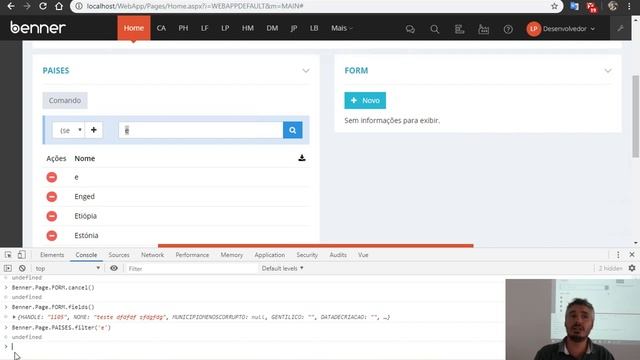Switch to the Vue tab
Screen dimensions: 640x360
pyautogui.click(x=363, y=255)
